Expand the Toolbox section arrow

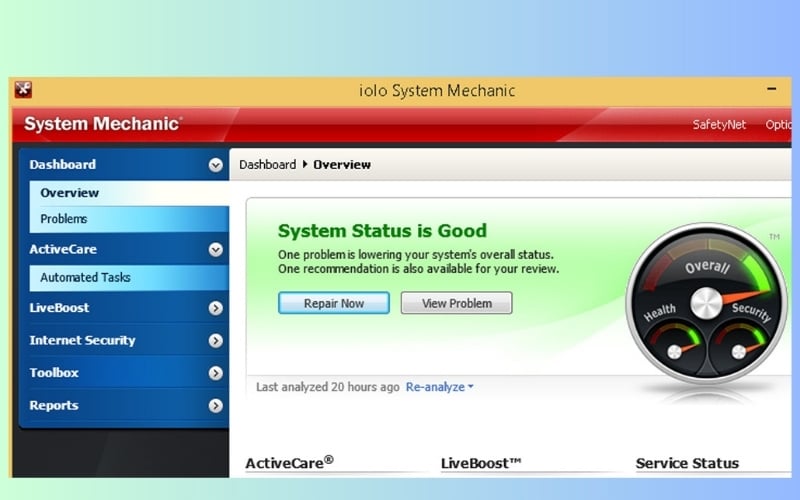pyautogui.click(x=215, y=373)
